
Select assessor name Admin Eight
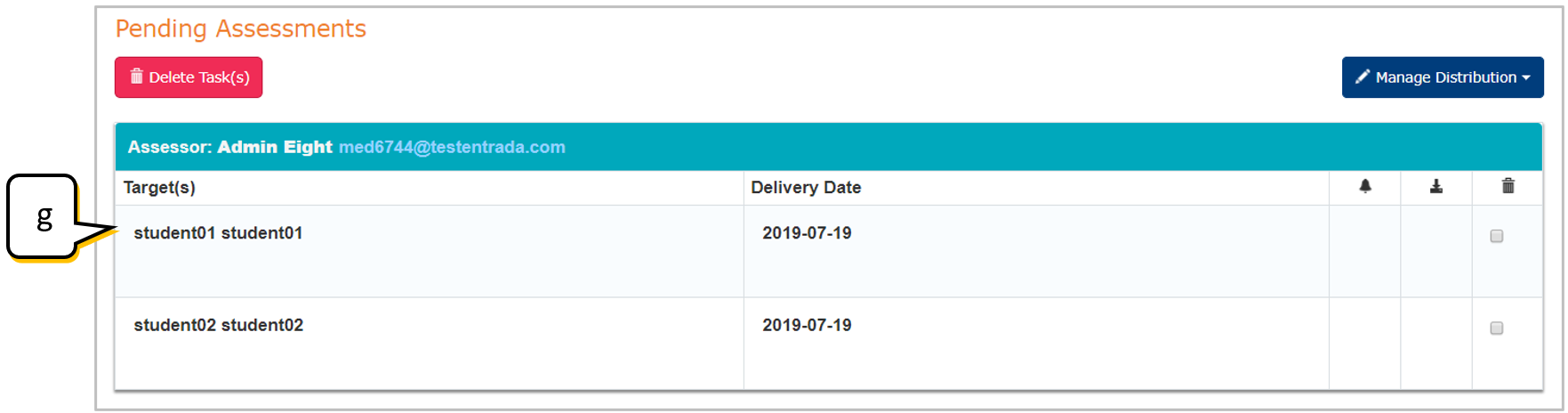click(x=275, y=147)
